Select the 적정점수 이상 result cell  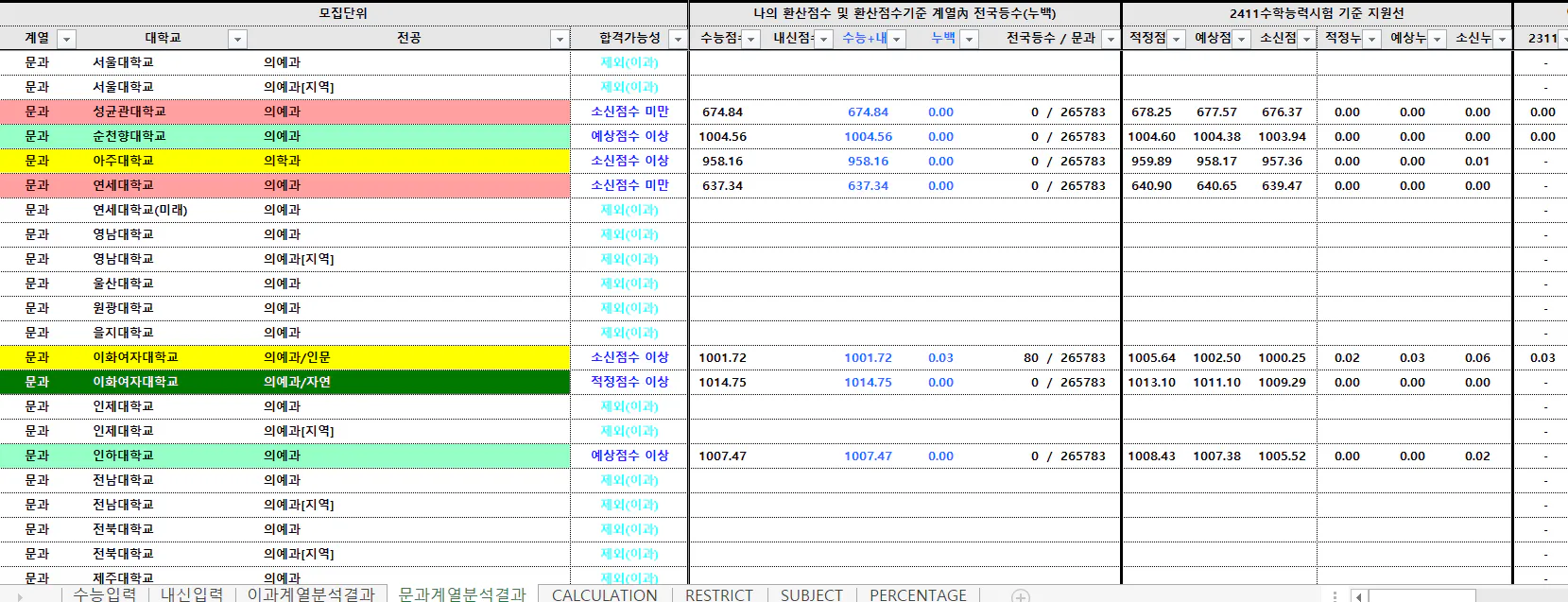[629, 382]
